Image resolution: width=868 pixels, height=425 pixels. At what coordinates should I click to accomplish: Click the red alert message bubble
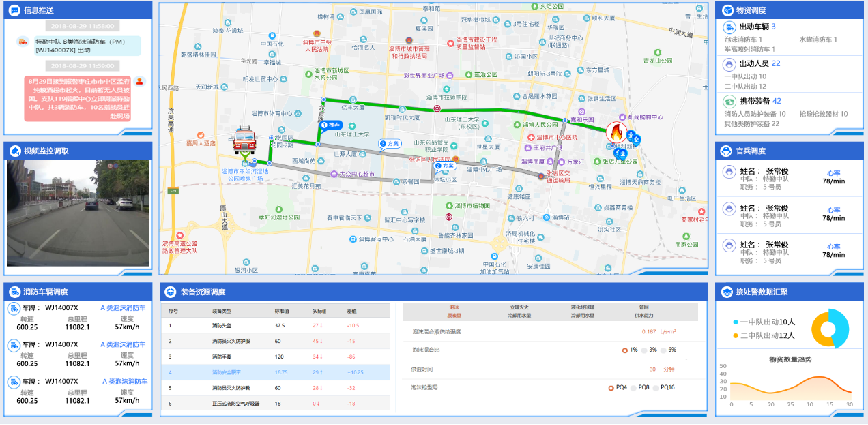point(78,97)
